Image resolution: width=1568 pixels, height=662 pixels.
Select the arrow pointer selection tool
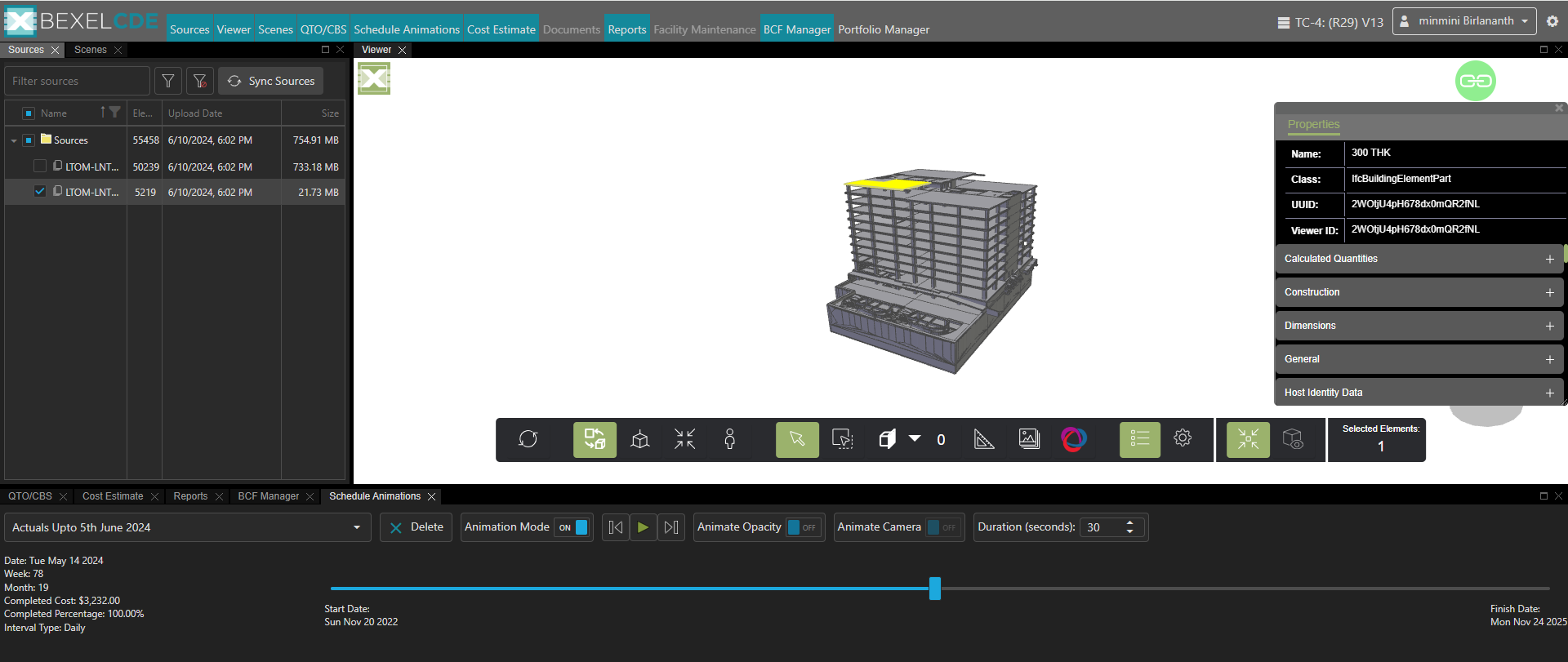797,440
